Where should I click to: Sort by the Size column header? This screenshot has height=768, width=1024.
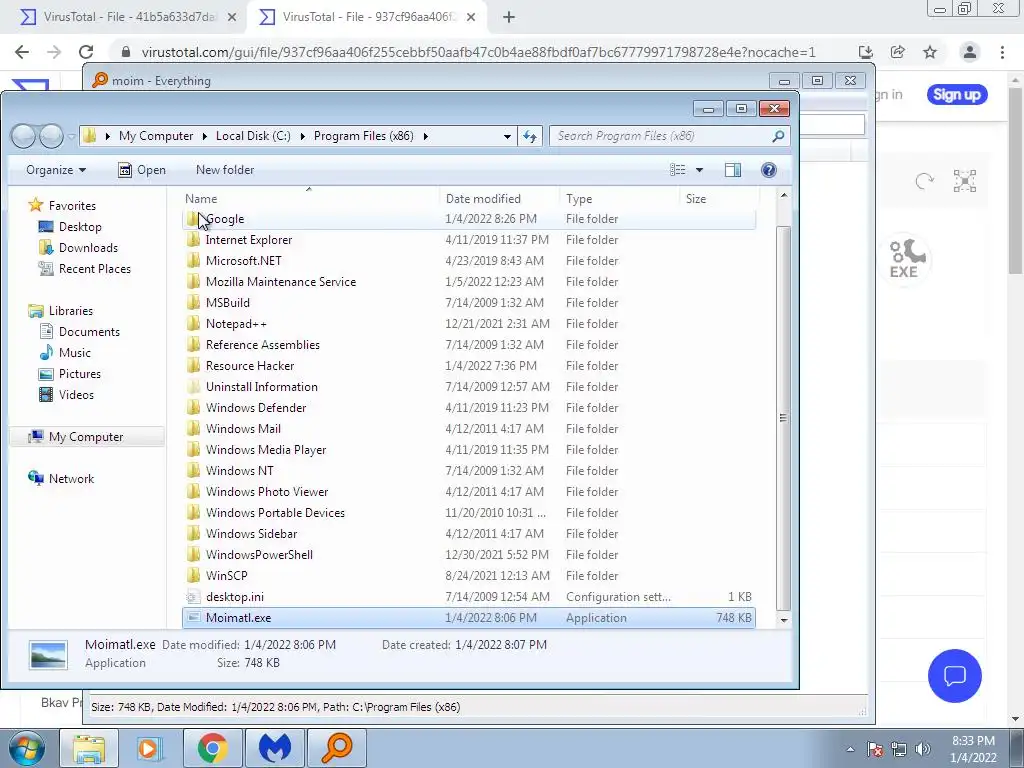(x=720, y=199)
